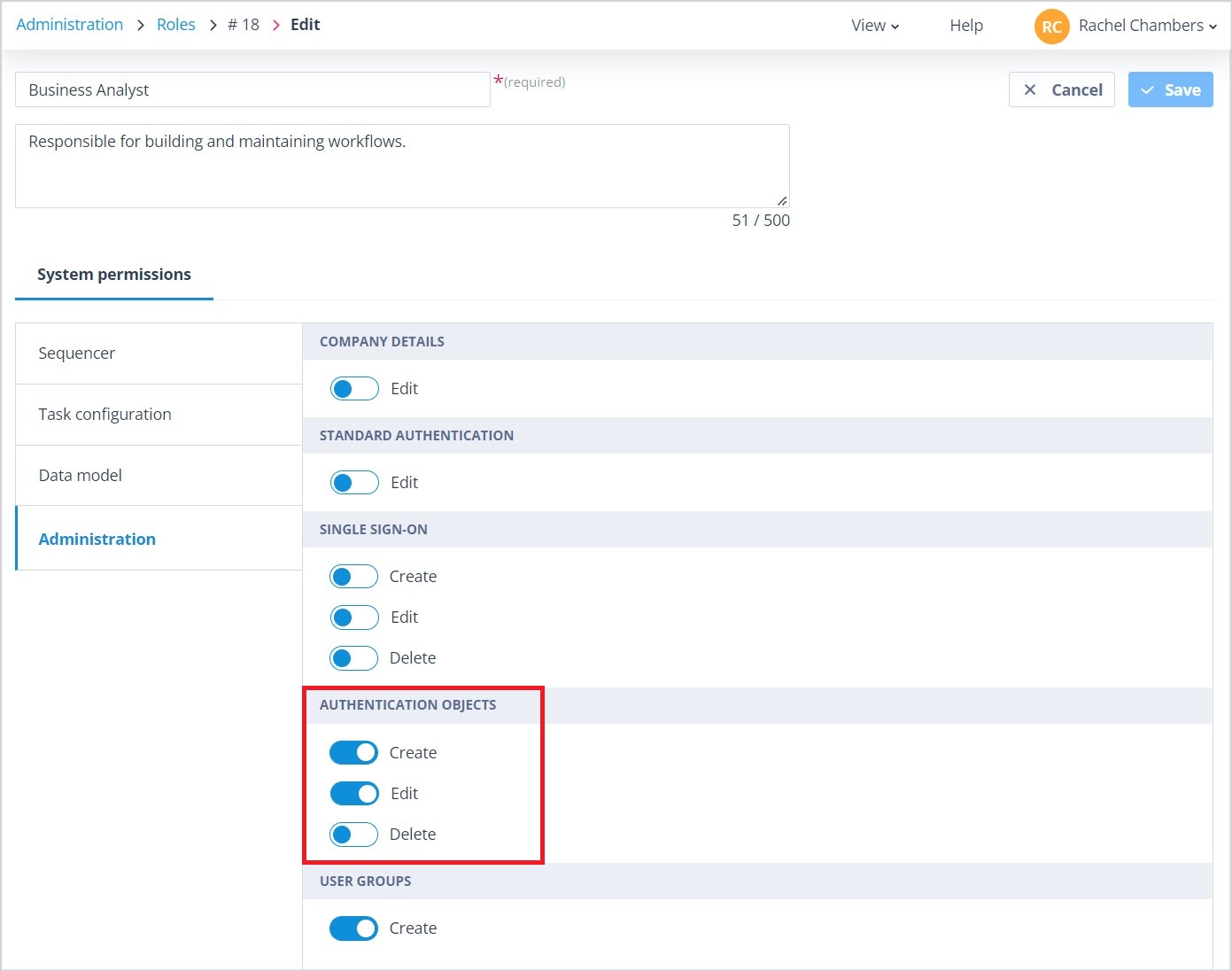The width and height of the screenshot is (1232, 971).
Task: Click the Authentication Objects section header
Action: 757,705
